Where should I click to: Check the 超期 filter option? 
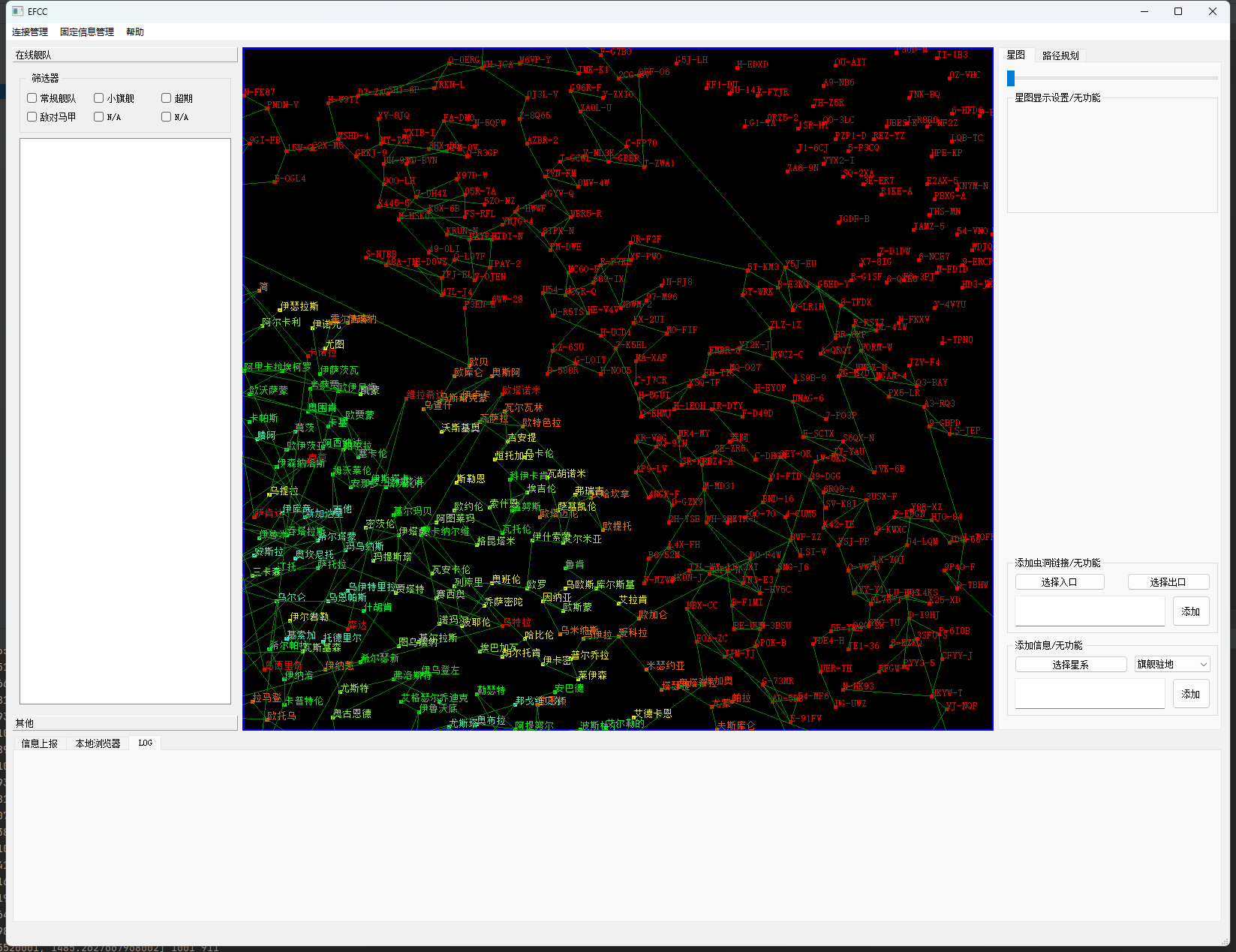click(x=167, y=98)
